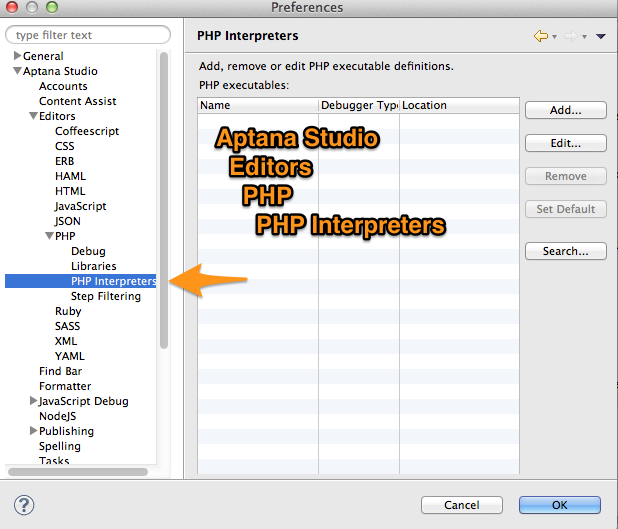Select the PHP editor tree item
This screenshot has height=529, width=618.
click(65, 236)
